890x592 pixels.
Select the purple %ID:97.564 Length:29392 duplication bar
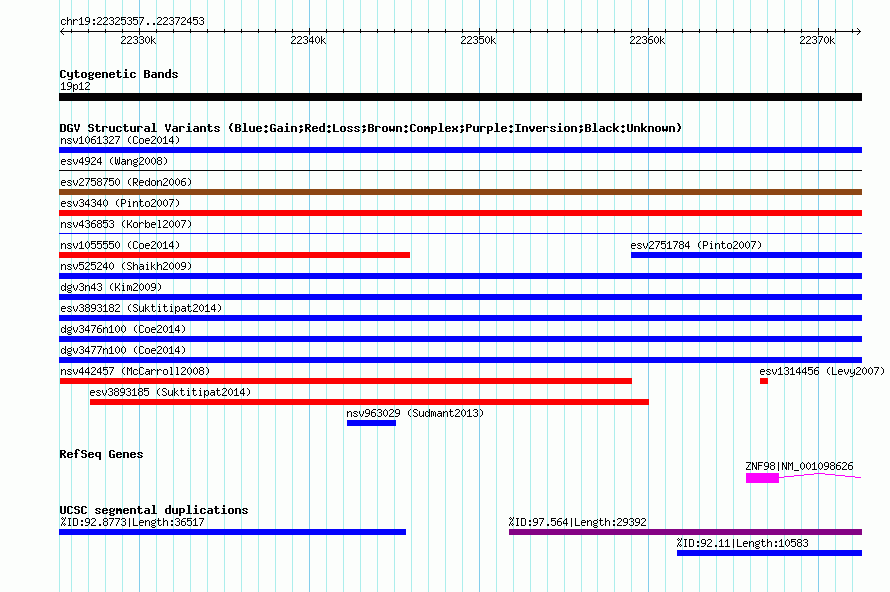tap(686, 532)
